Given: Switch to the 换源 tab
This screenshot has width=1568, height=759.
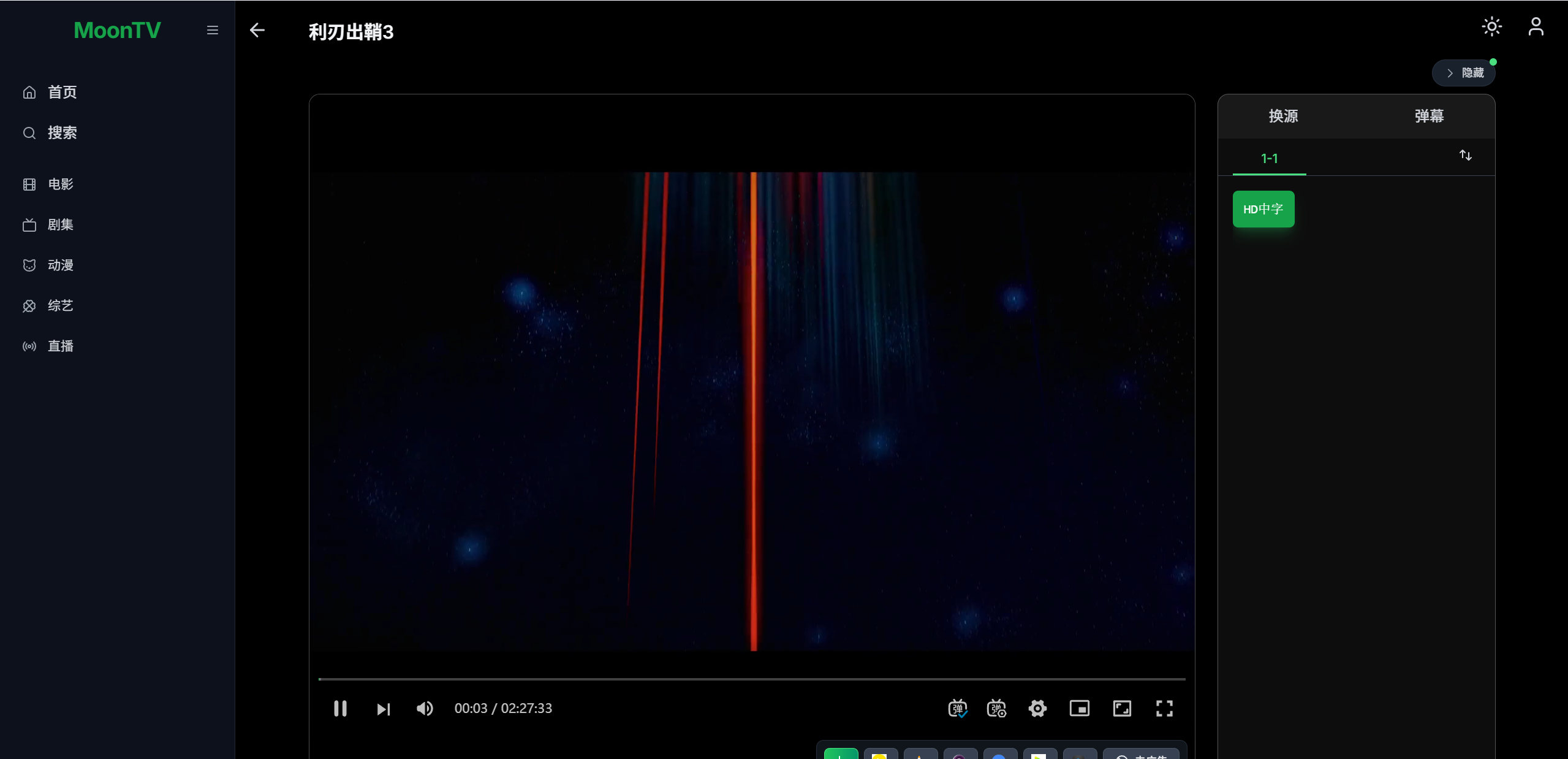Looking at the screenshot, I should [1283, 116].
